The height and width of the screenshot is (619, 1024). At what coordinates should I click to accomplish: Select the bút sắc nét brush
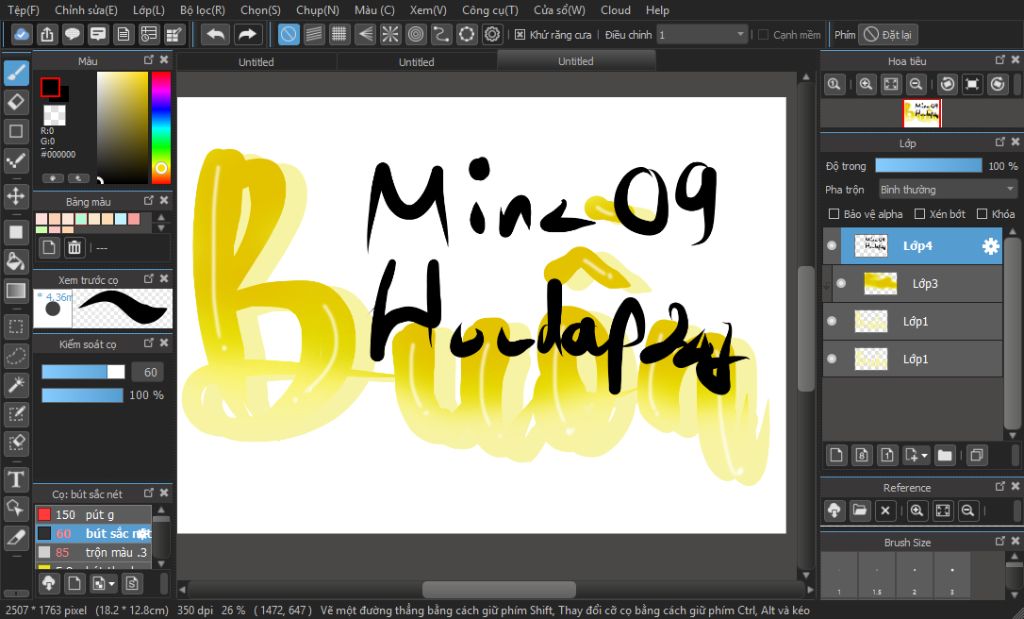pos(94,533)
